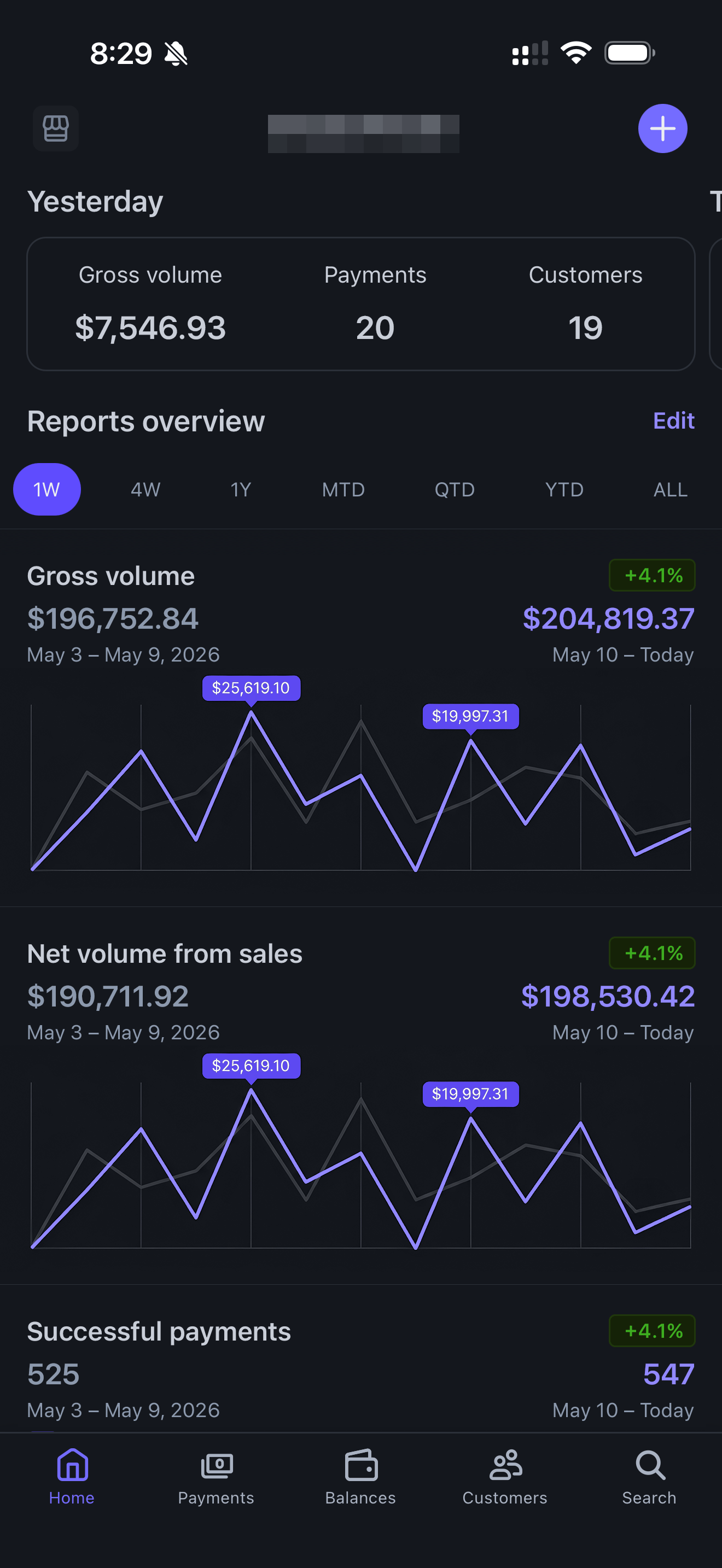Tap the blurred account name in the header
Image resolution: width=722 pixels, height=1568 pixels.
[363, 133]
